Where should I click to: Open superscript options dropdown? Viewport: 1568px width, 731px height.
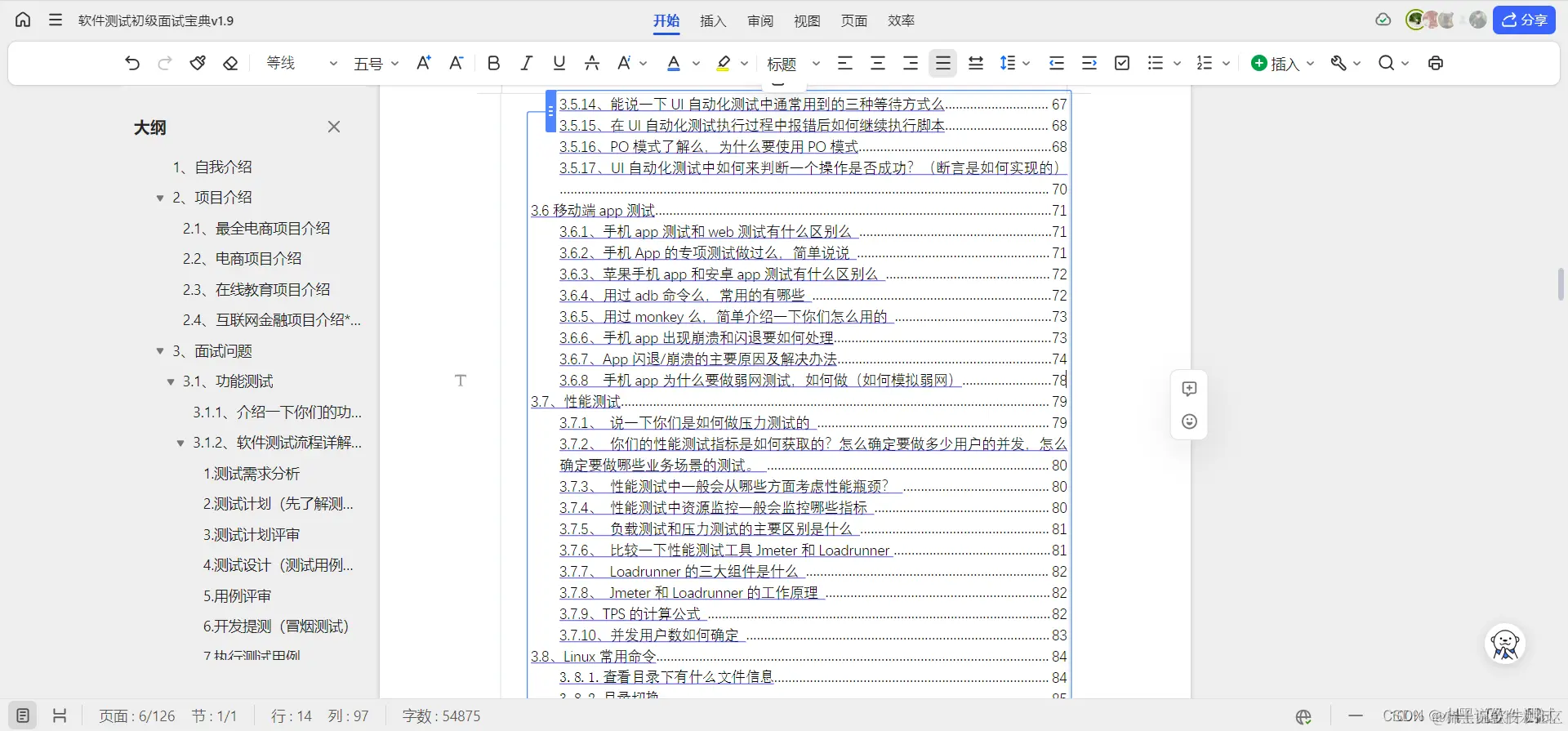(x=644, y=63)
